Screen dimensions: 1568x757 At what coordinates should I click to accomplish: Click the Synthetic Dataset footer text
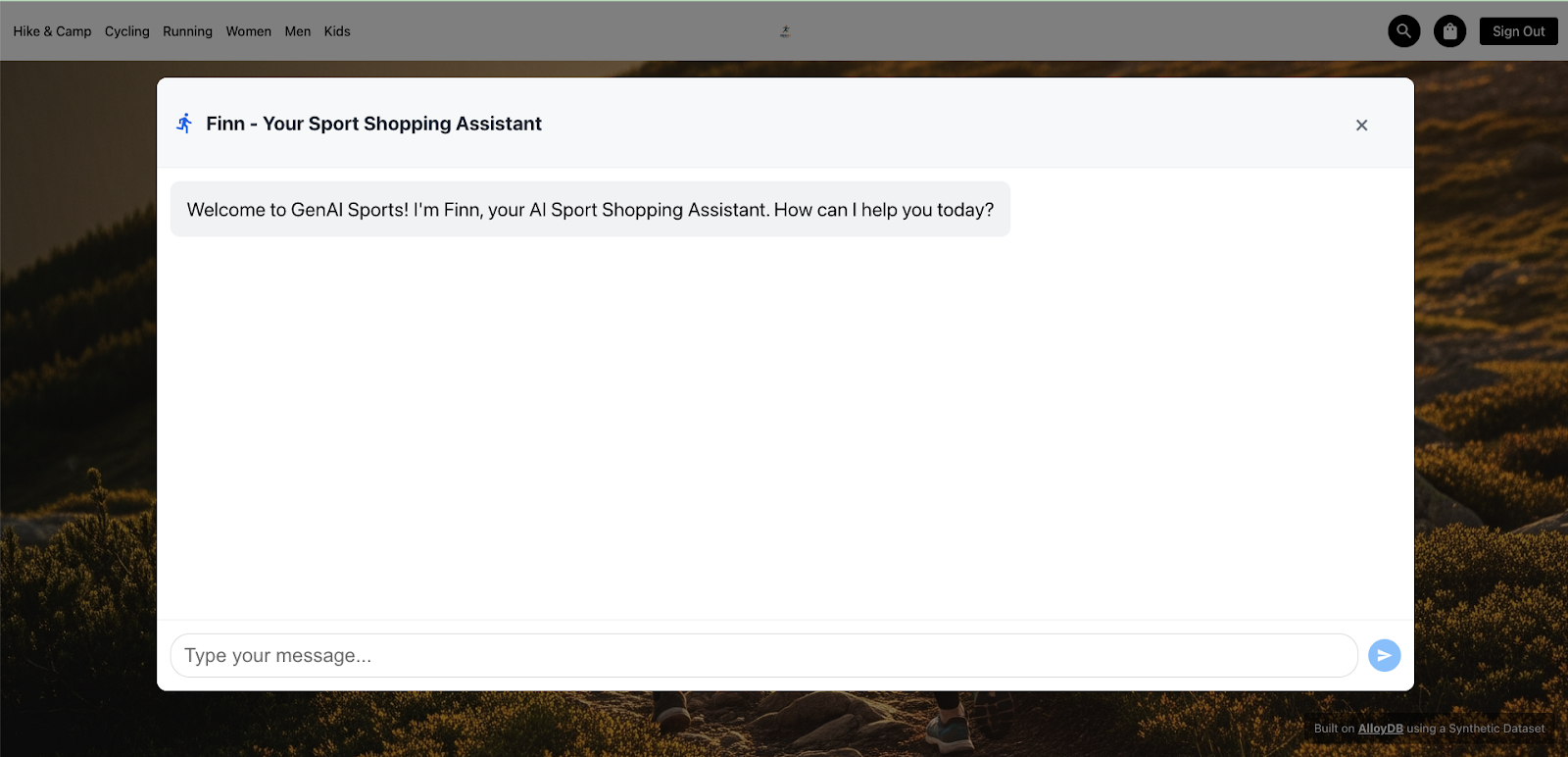[x=1495, y=729]
